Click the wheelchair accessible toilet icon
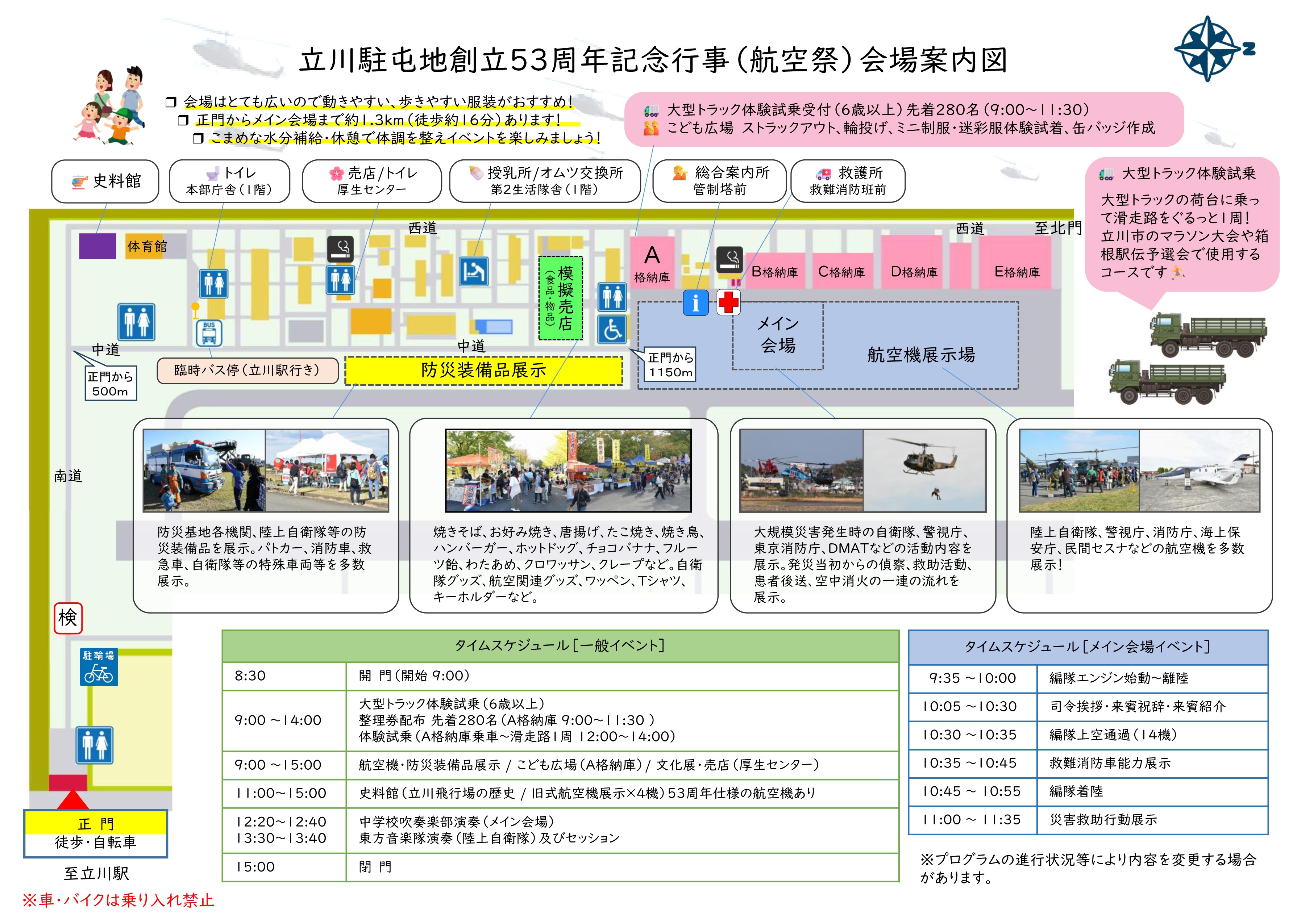This screenshot has height=924, width=1297. 612,330
